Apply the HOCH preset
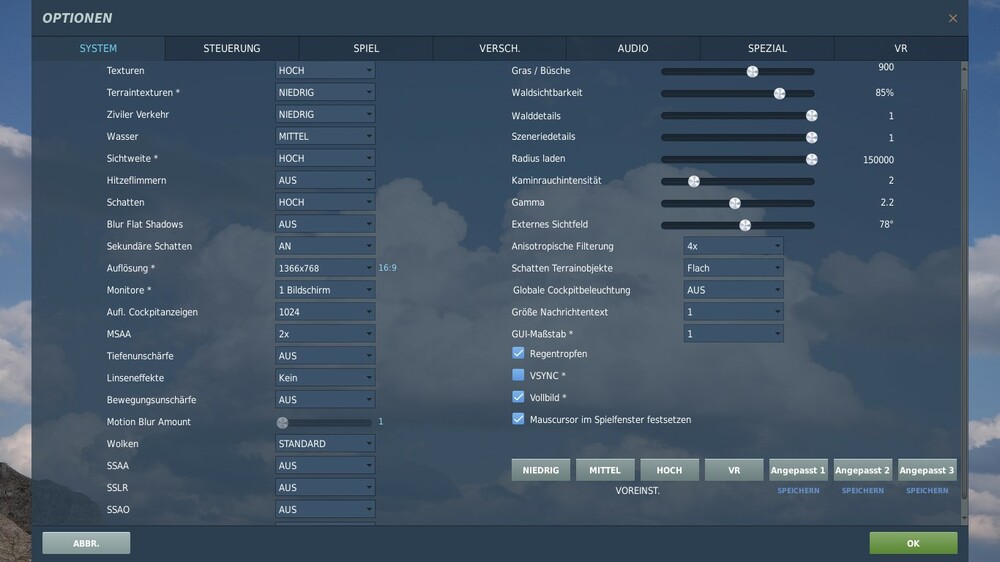Image resolution: width=1000 pixels, height=562 pixels. tap(670, 470)
